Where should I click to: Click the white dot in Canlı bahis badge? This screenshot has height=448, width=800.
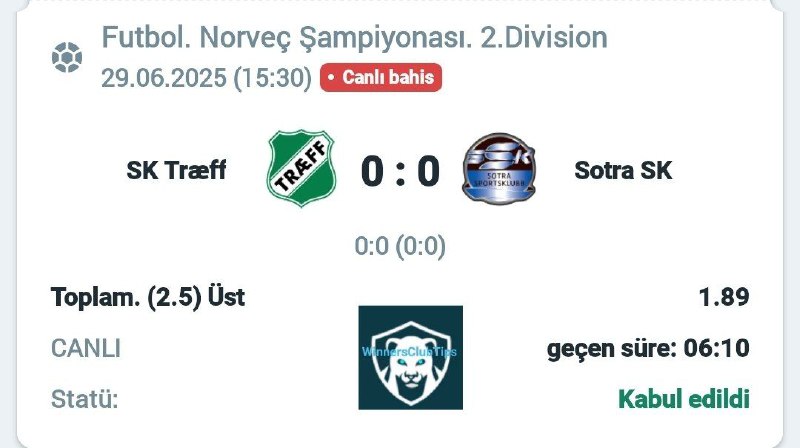coord(331,78)
